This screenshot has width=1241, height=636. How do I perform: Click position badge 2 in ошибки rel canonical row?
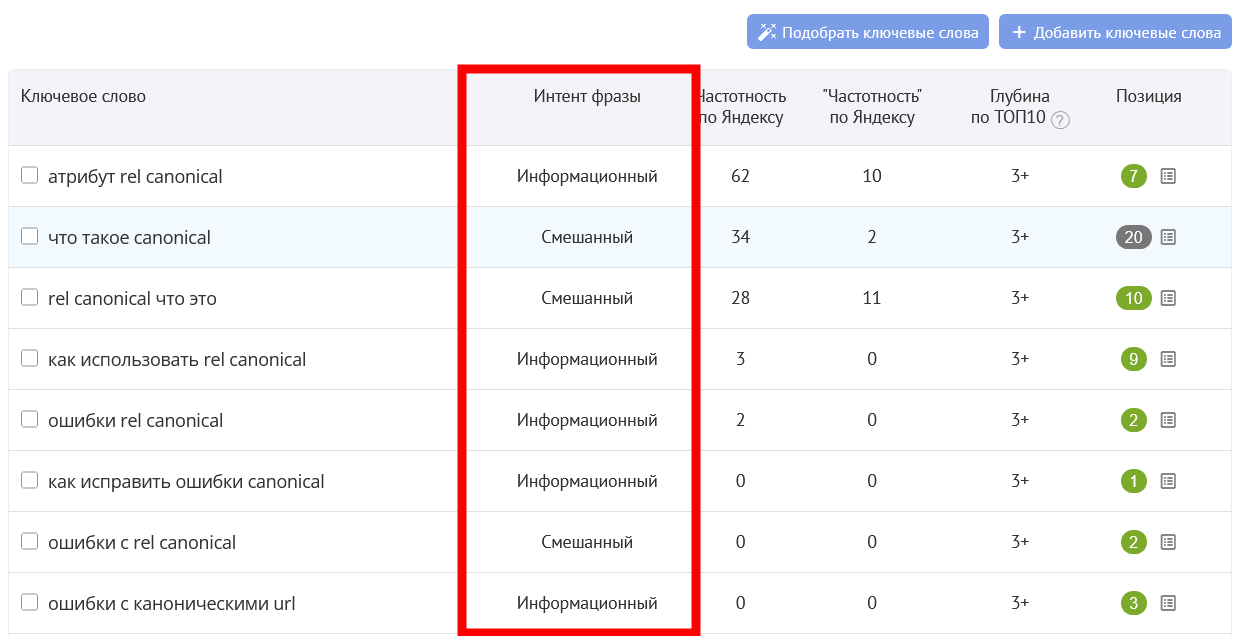click(x=1134, y=420)
